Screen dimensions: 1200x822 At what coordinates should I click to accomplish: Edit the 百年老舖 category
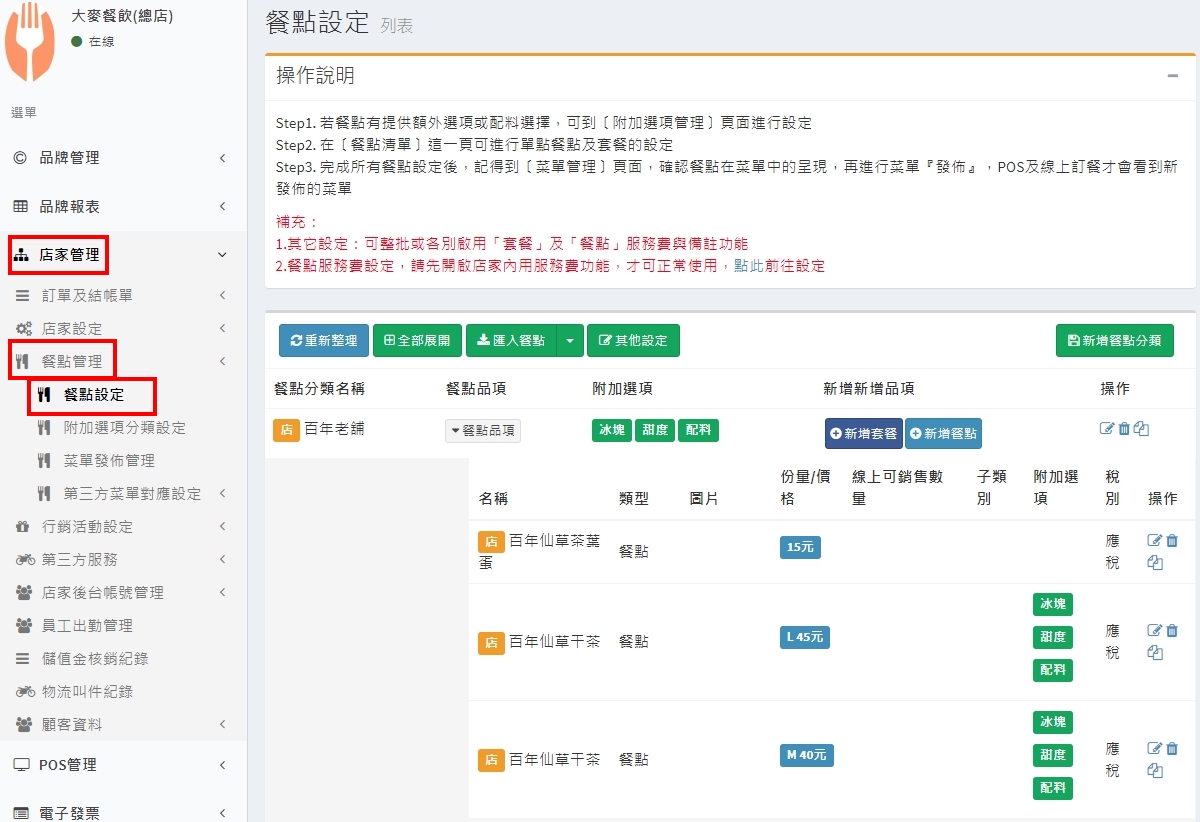pos(1107,429)
